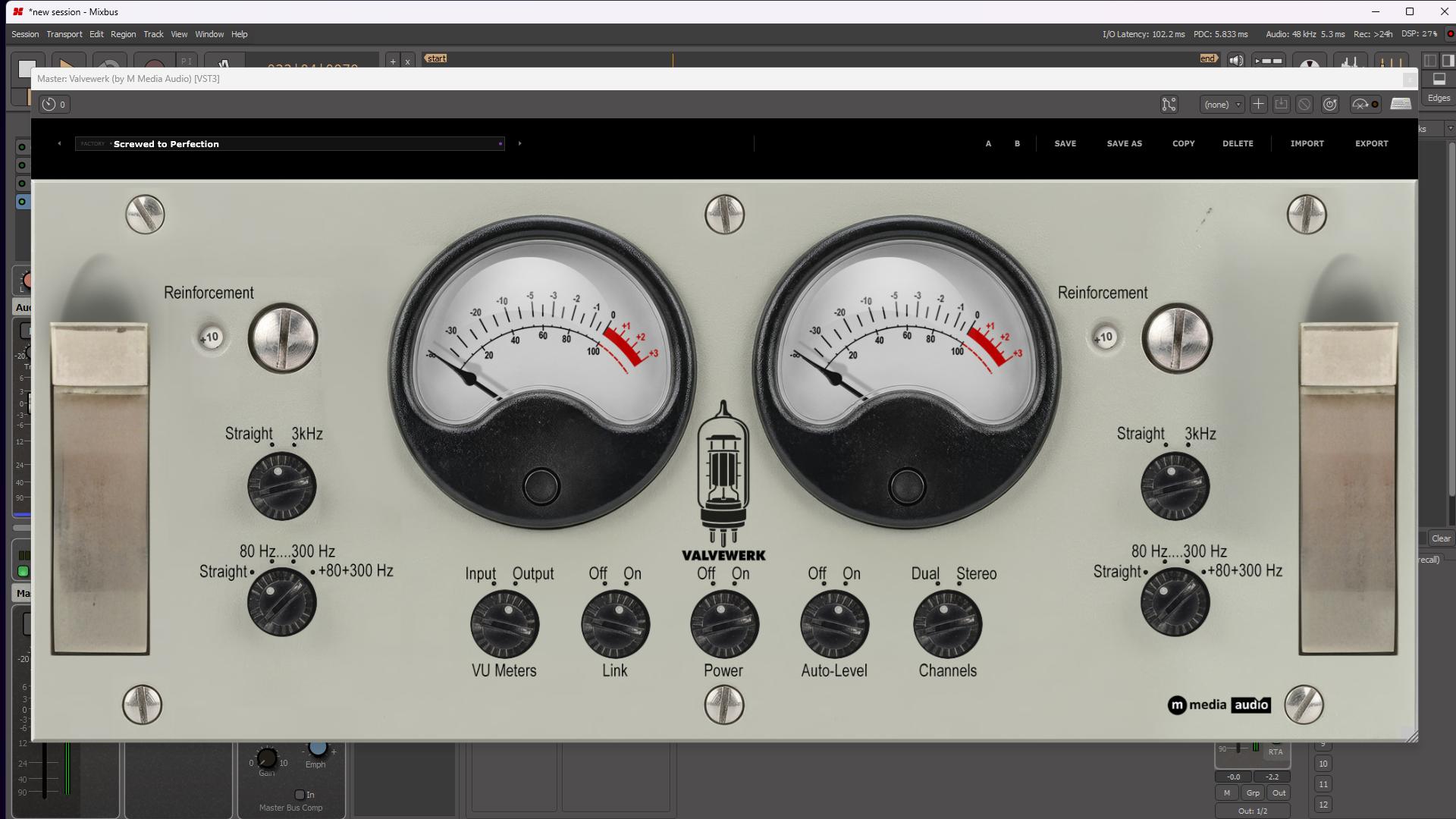Image resolution: width=1456 pixels, height=819 pixels.
Task: Click the red error indicator next to DSP
Action: [1450, 34]
